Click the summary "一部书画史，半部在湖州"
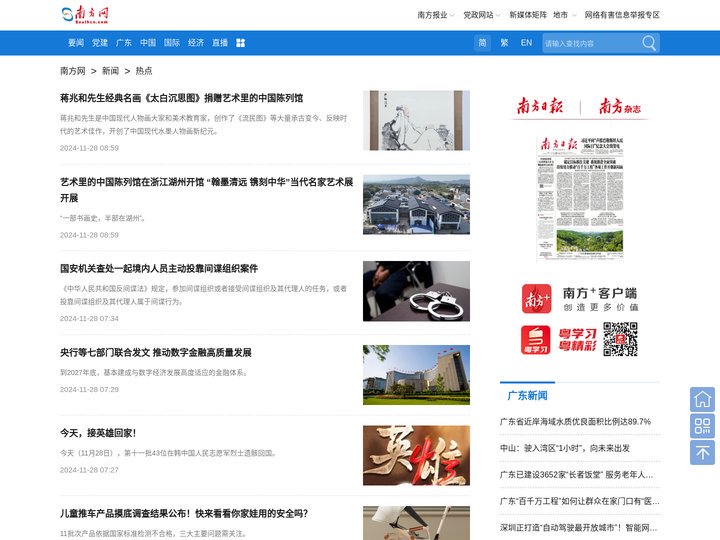The width and height of the screenshot is (720, 540). [103, 218]
